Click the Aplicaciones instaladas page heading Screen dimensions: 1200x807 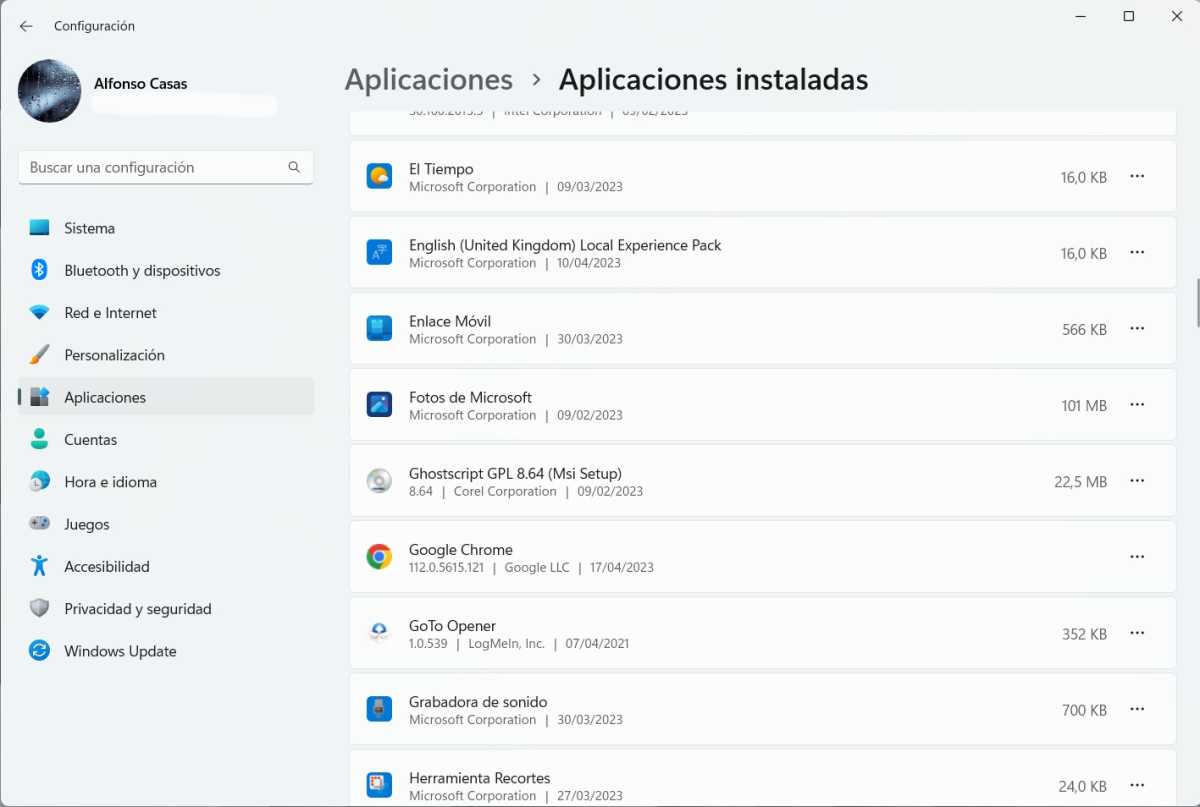pyautogui.click(x=713, y=80)
